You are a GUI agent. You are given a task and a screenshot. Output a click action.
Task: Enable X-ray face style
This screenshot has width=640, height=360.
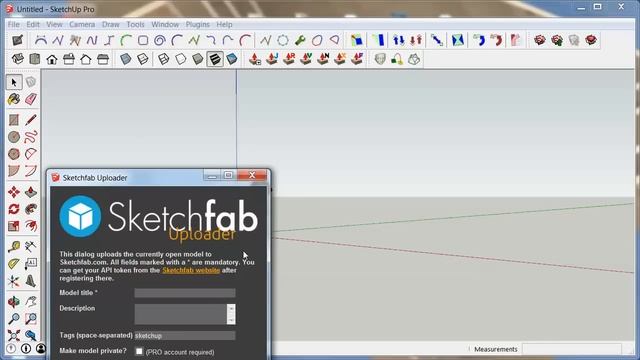click(126, 59)
